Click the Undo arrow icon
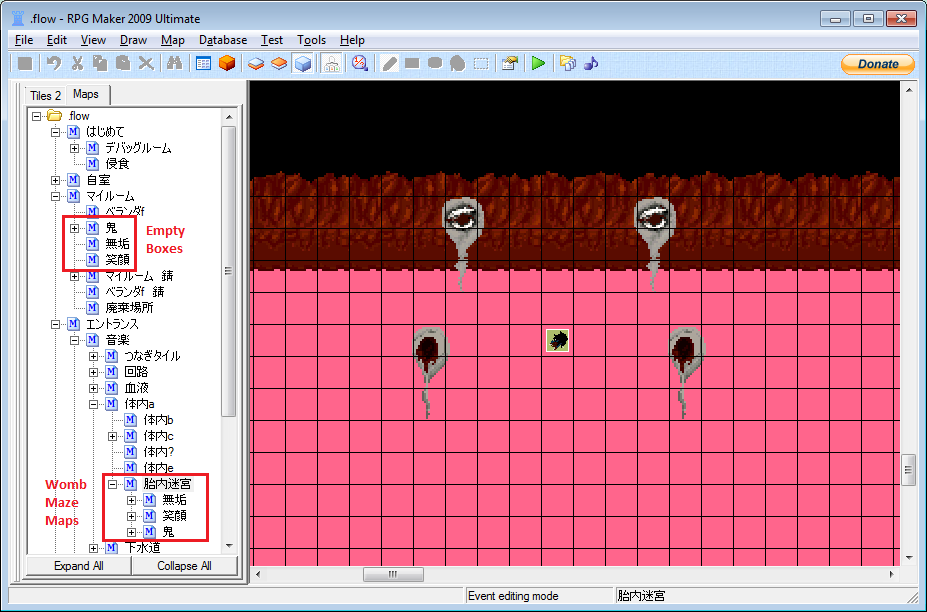The width and height of the screenshot is (927, 612). point(54,63)
